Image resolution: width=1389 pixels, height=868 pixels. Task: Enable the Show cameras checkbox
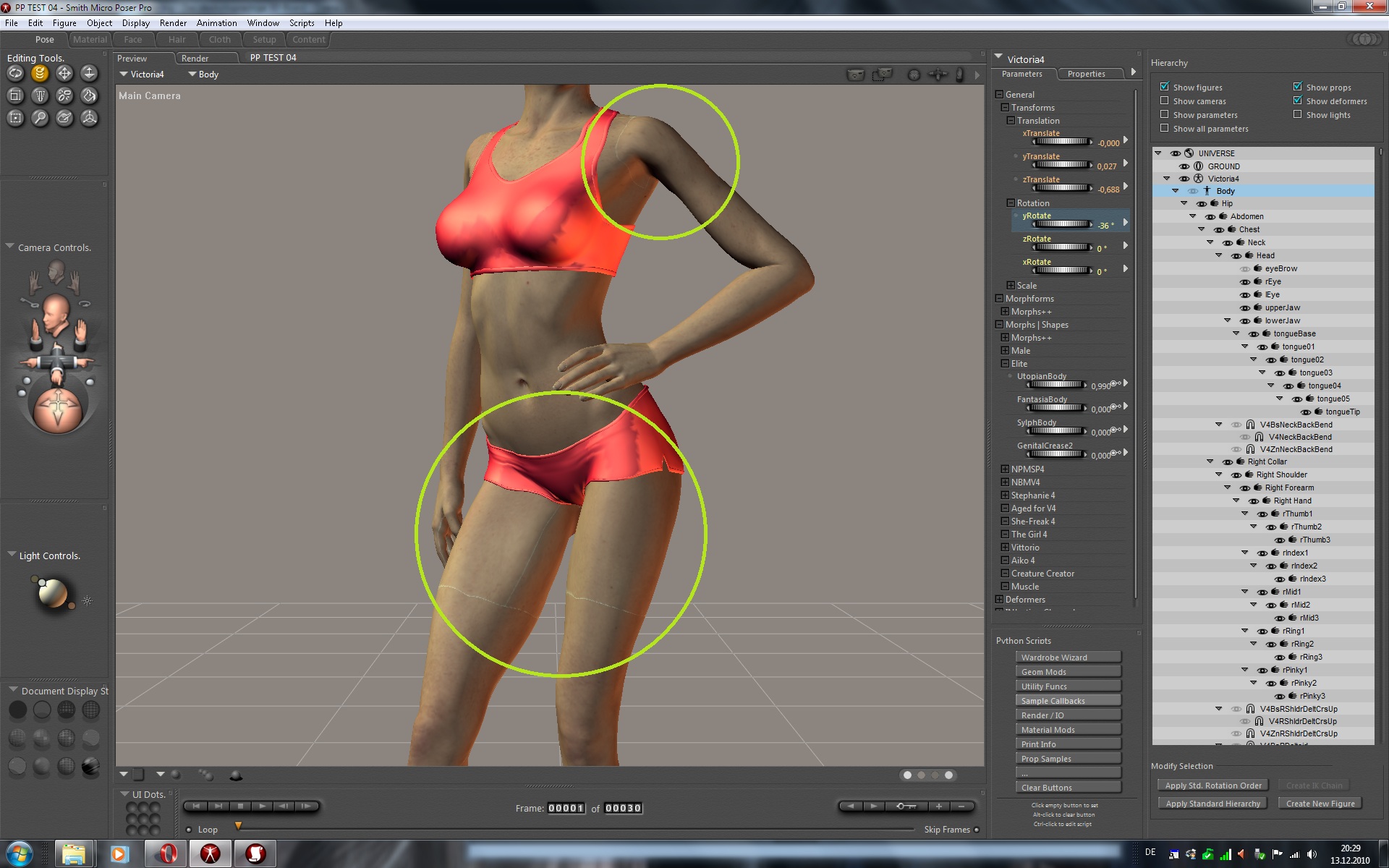pos(1165,101)
